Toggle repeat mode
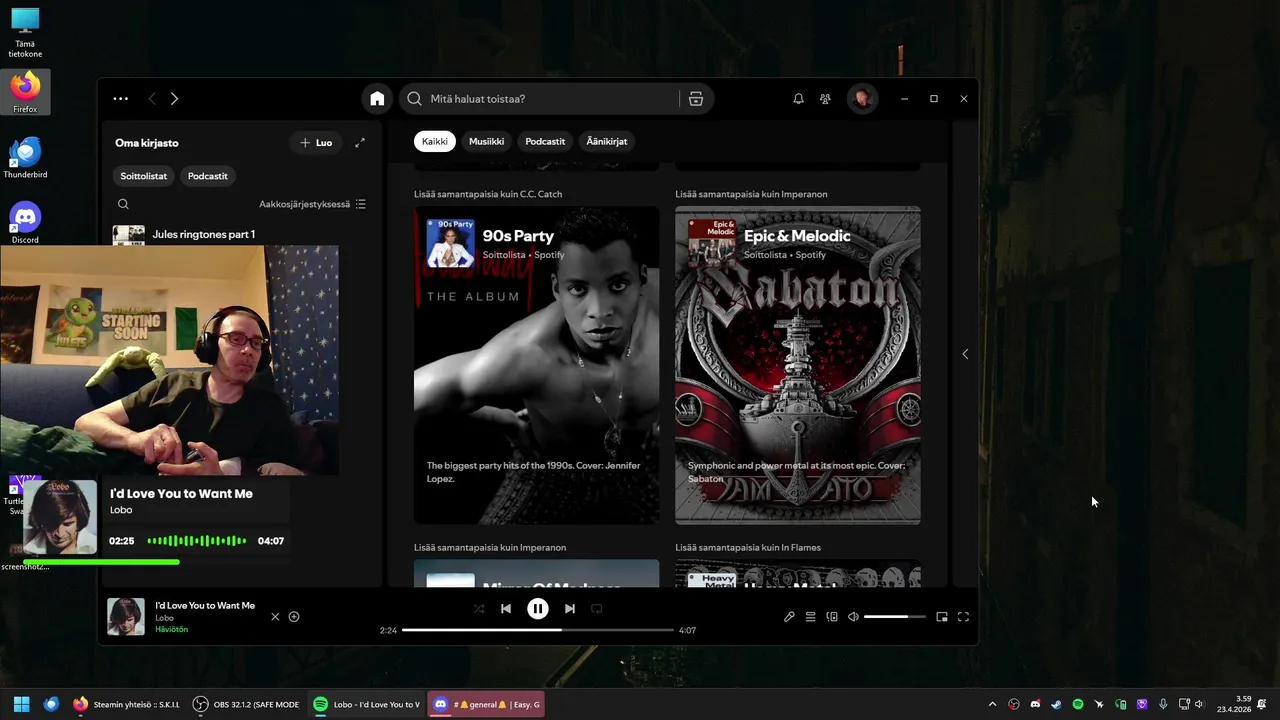This screenshot has width=1280, height=720. click(x=597, y=608)
